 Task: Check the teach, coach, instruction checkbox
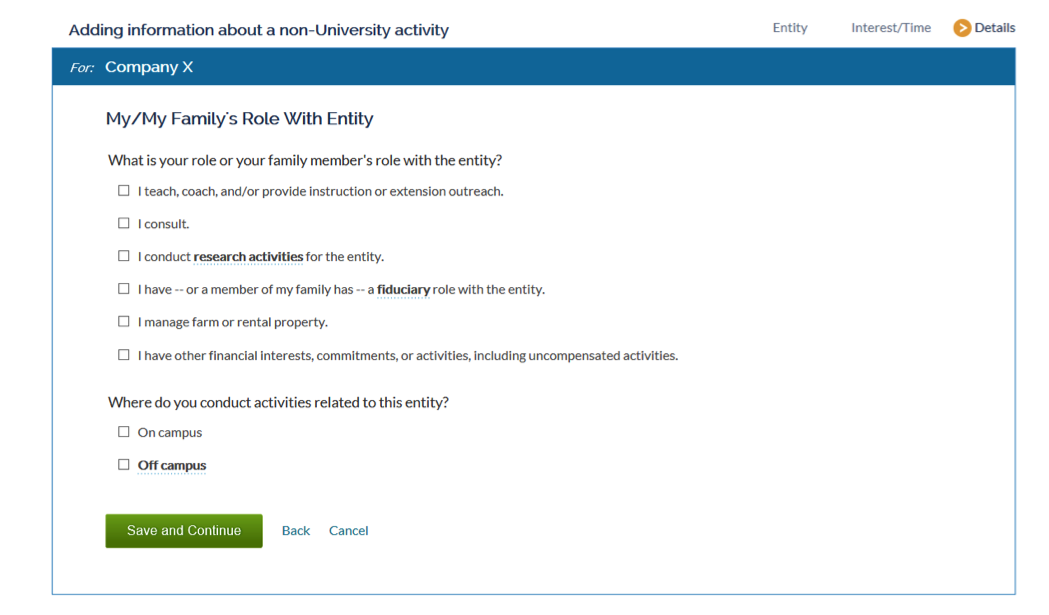(124, 191)
